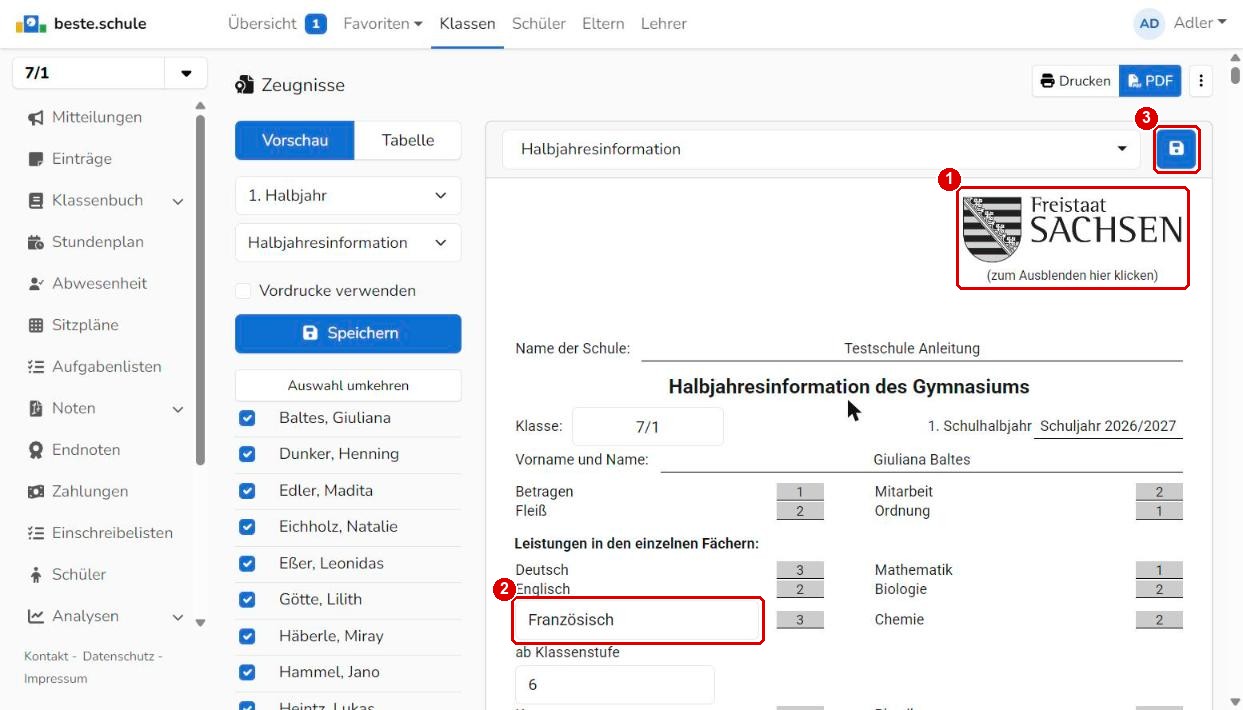Open the Favoriten dropdown menu
This screenshot has height=710, width=1243.
(x=383, y=23)
